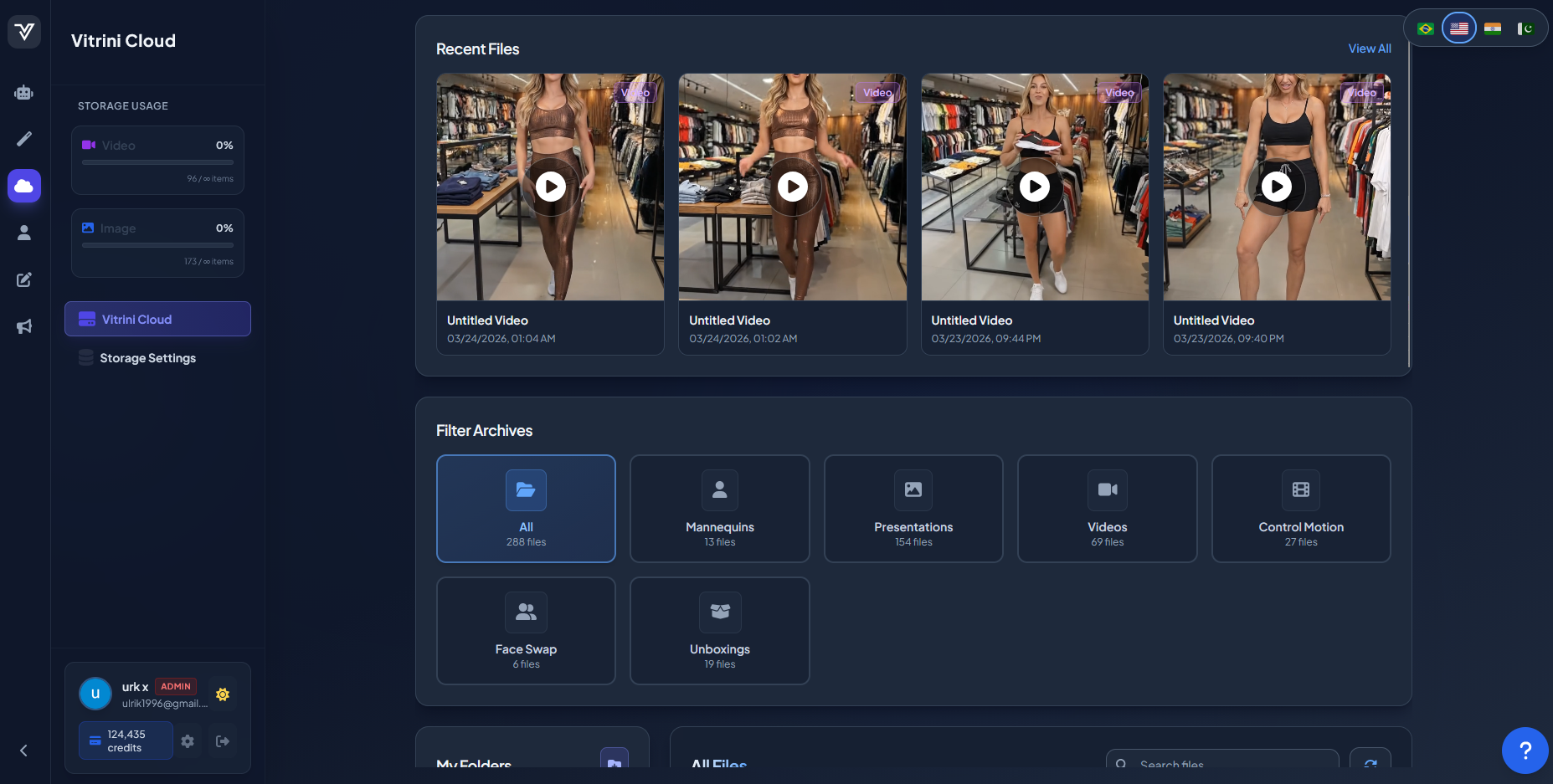Click the Vitrini Cloud header title
The height and width of the screenshot is (784, 1553).
[123, 41]
